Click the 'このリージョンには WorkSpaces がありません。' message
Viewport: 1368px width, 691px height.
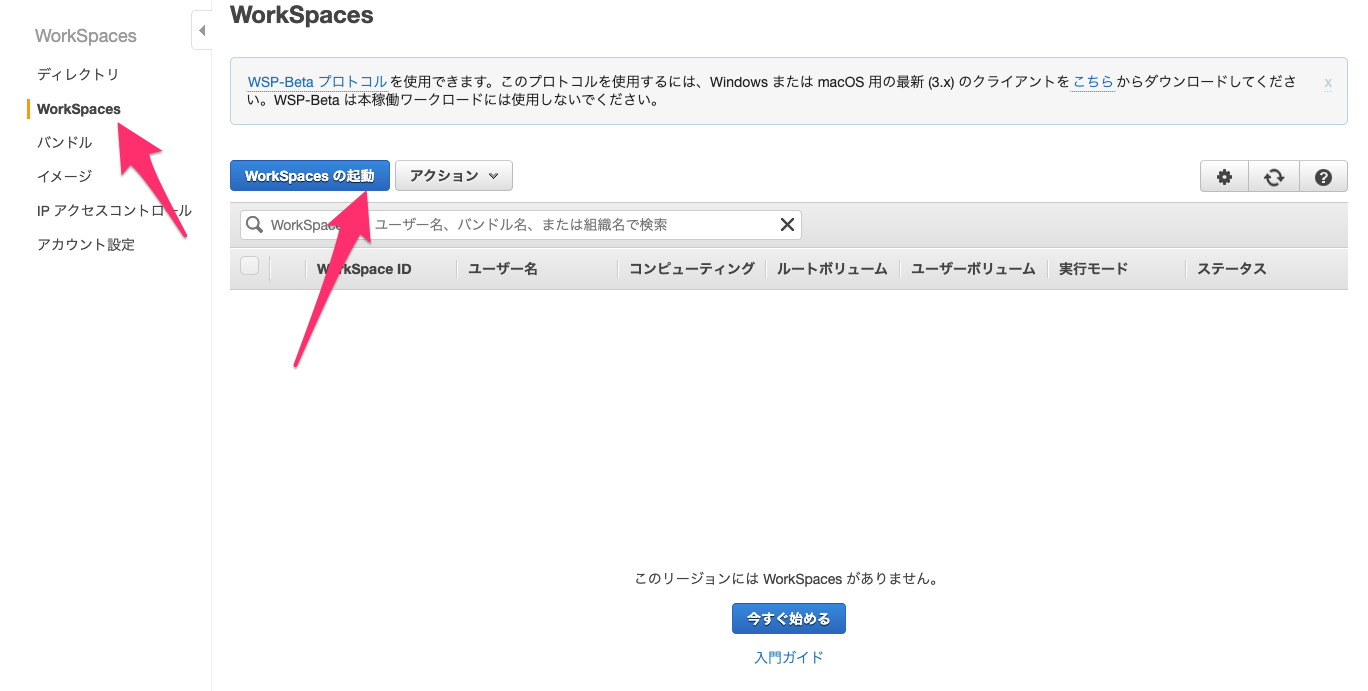[788, 579]
